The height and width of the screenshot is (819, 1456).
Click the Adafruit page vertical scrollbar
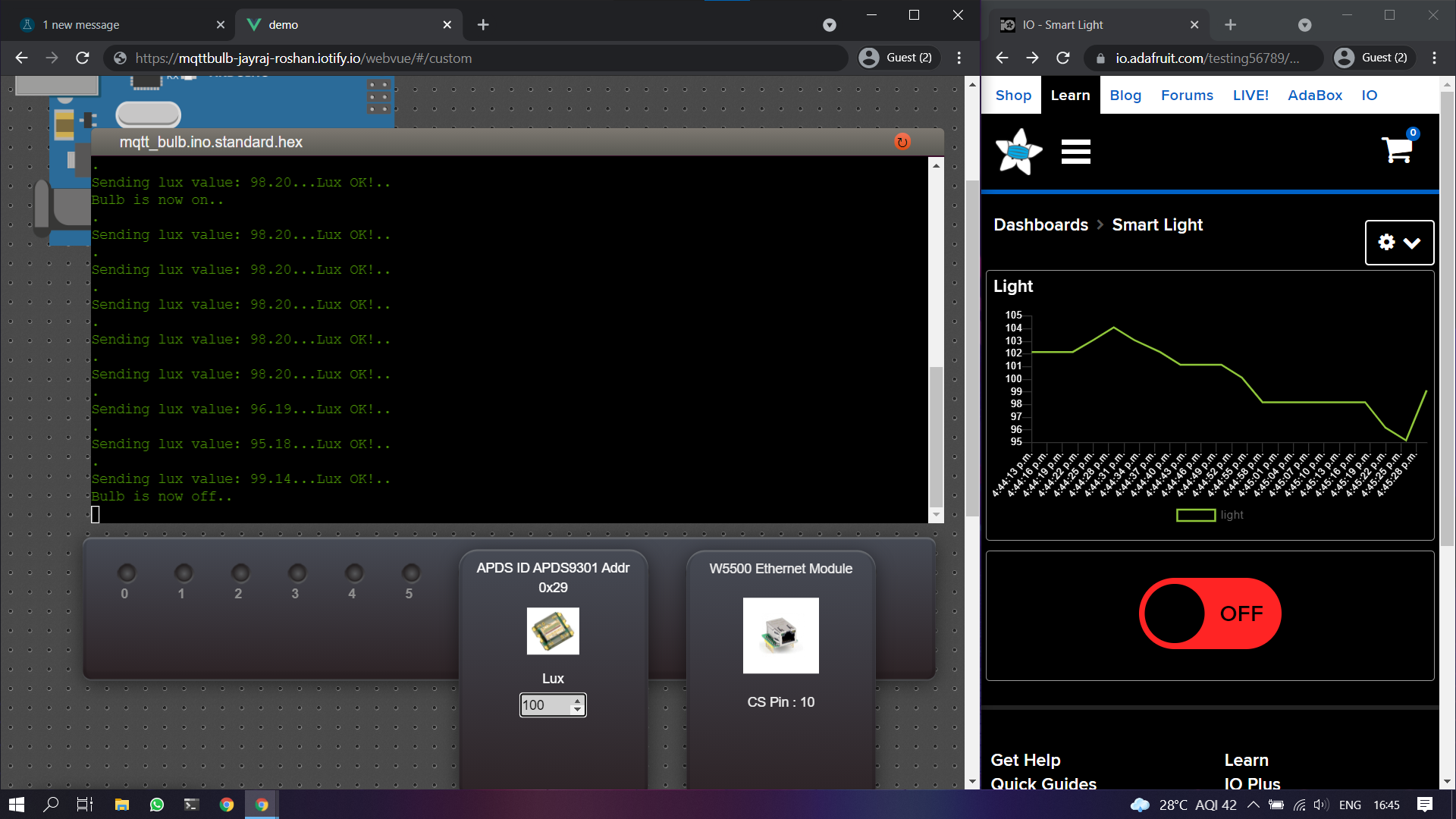coord(1447,318)
